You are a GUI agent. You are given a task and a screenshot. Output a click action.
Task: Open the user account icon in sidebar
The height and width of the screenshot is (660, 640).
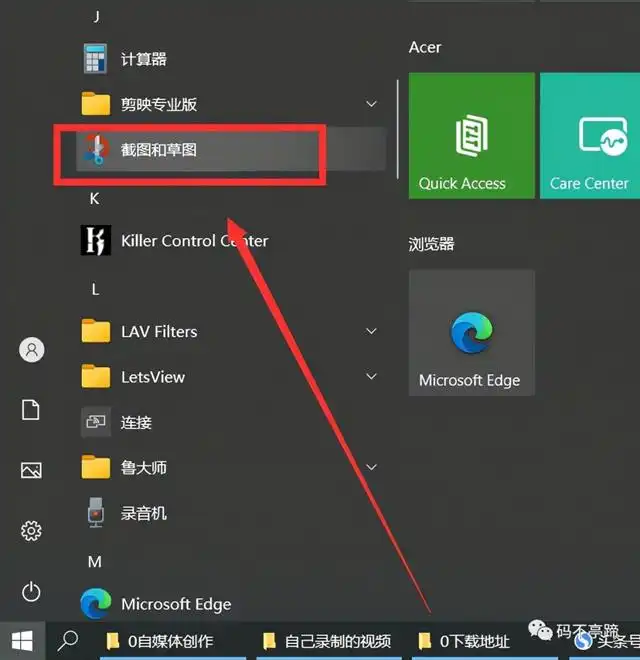click(32, 350)
